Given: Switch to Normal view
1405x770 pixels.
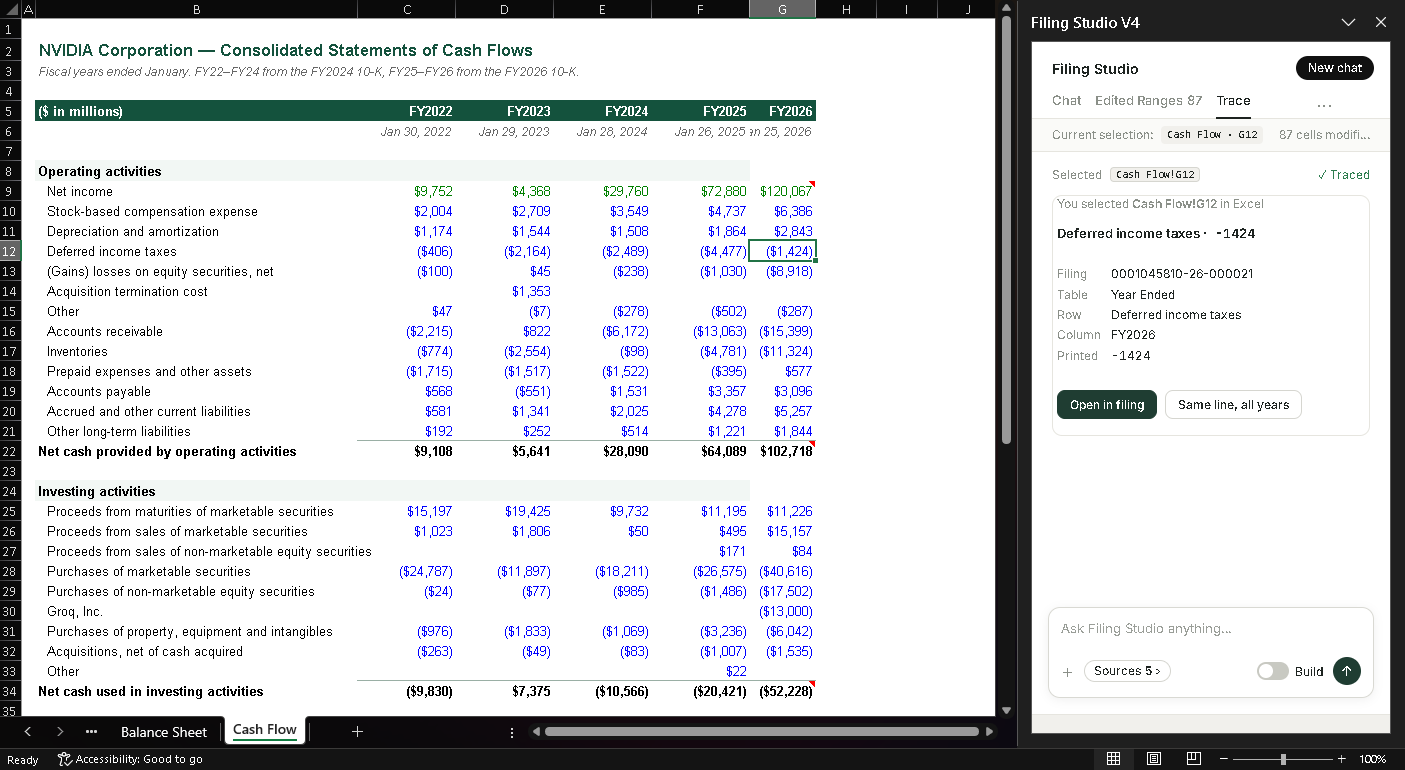Looking at the screenshot, I should click(1113, 759).
